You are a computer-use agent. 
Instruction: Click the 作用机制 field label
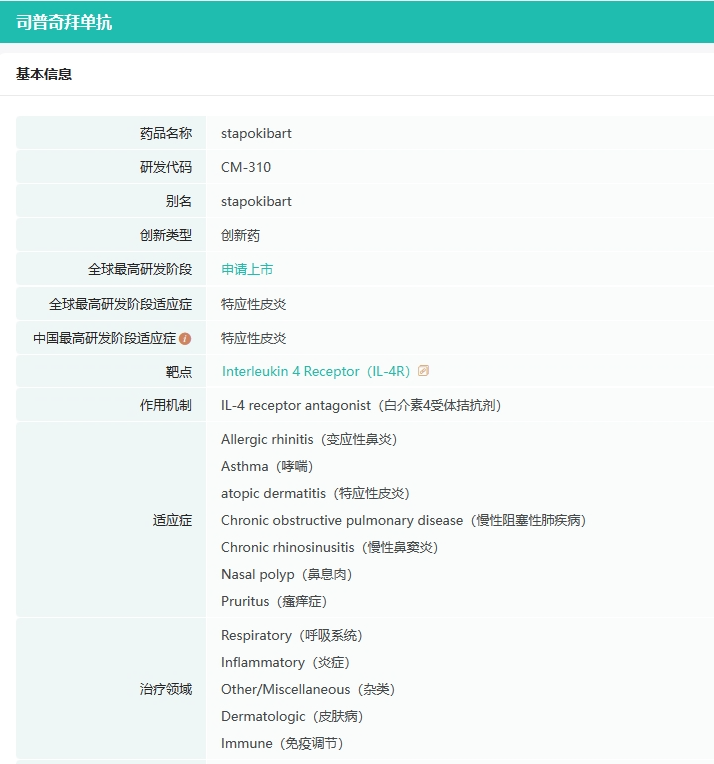166,405
